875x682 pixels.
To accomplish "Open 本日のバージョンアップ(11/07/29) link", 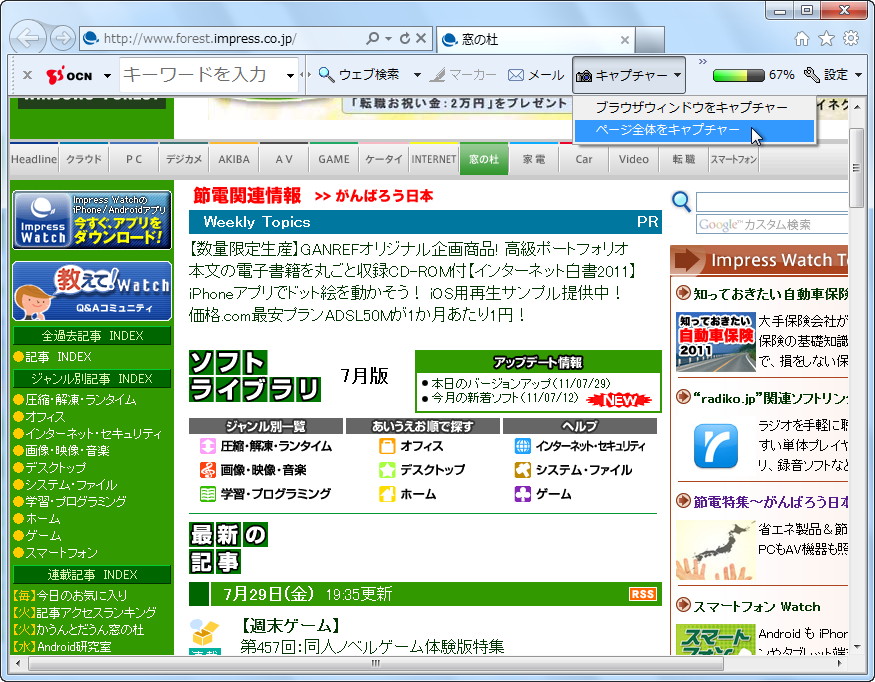I will click(x=521, y=383).
